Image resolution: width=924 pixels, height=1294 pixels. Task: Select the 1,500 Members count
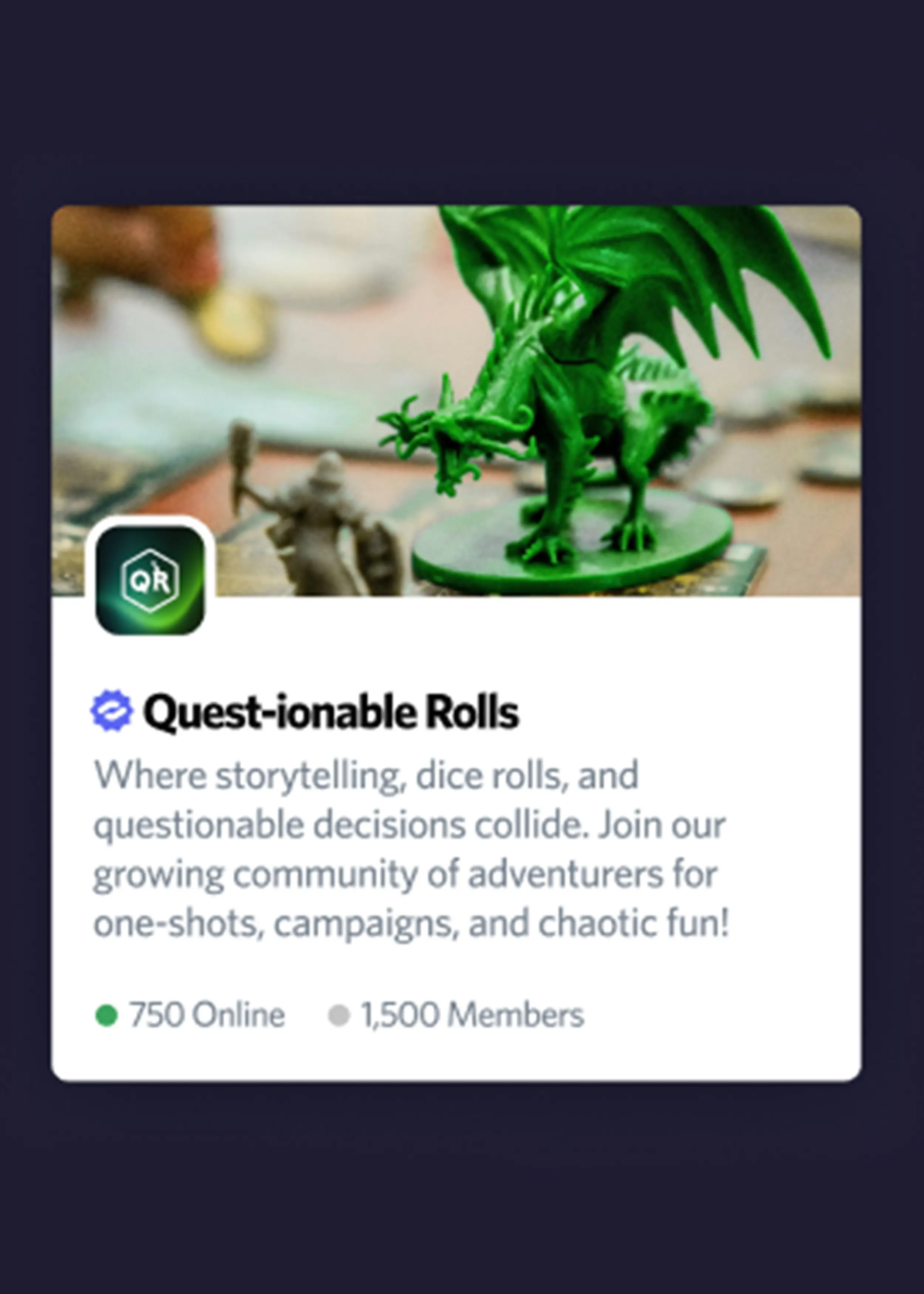pyautogui.click(x=473, y=1015)
